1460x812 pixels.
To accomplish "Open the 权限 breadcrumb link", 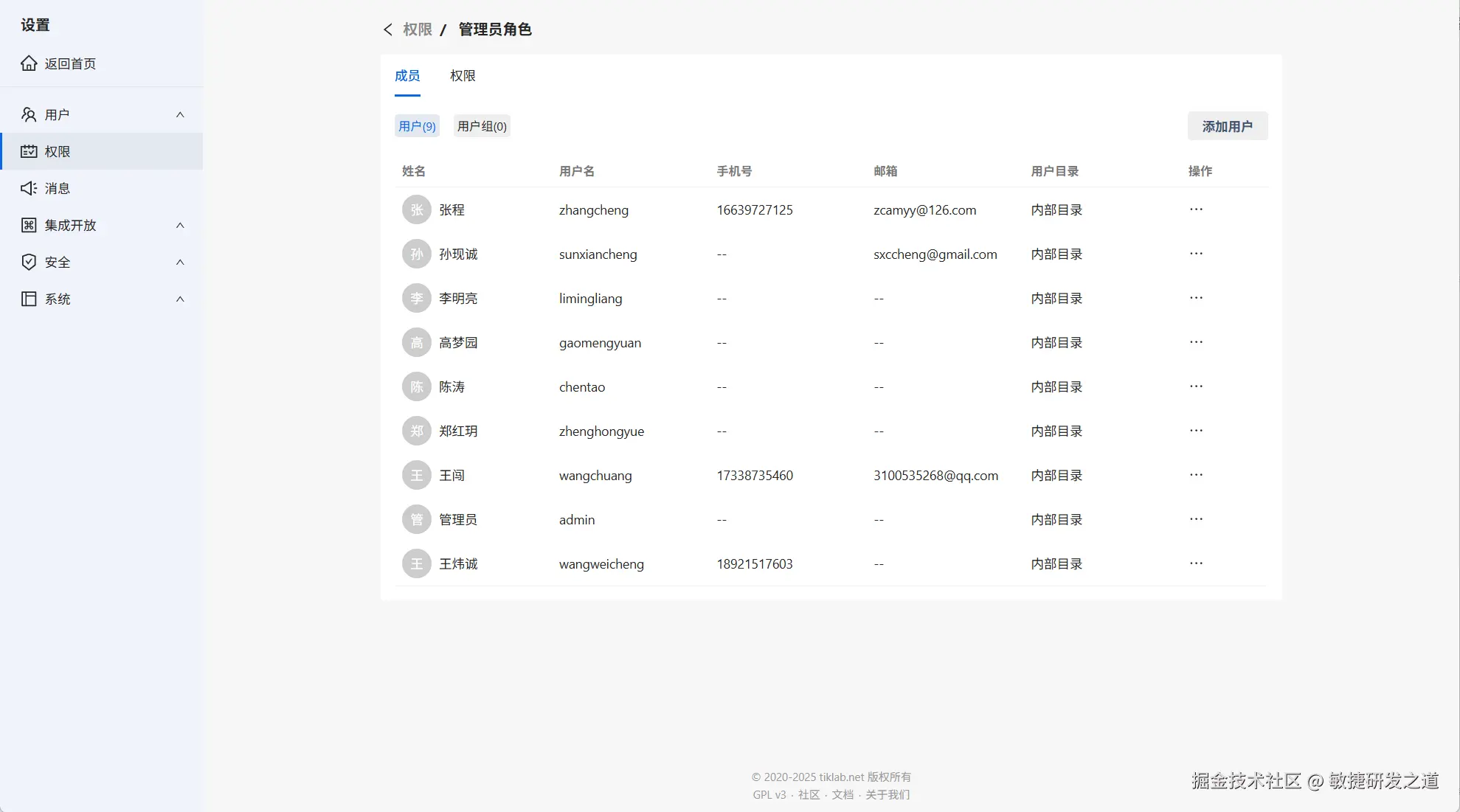I will (x=417, y=30).
